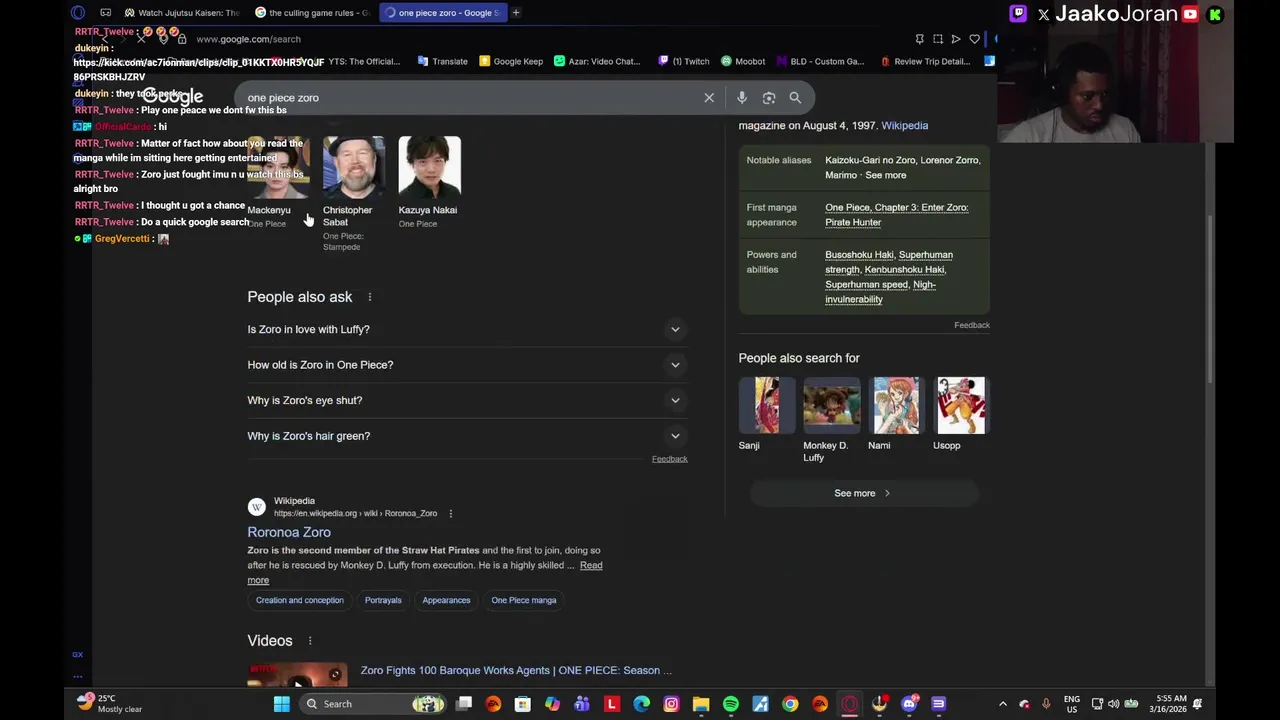
Task: Open the Monkey D. Luffy thumbnail
Action: pyautogui.click(x=832, y=405)
